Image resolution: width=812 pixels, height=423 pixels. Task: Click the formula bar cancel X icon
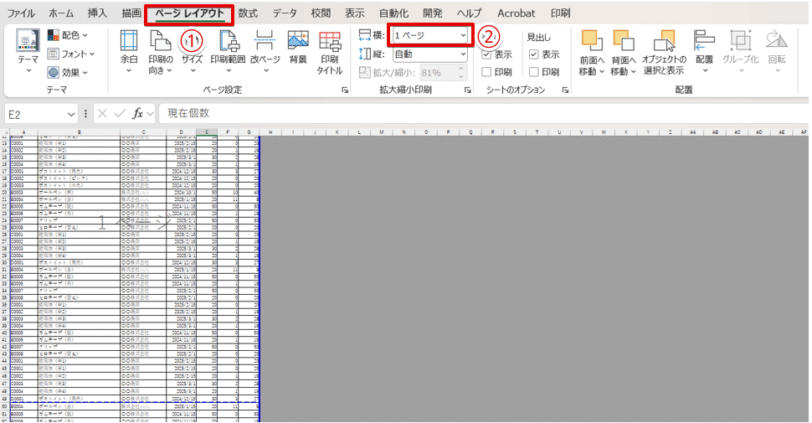103,113
